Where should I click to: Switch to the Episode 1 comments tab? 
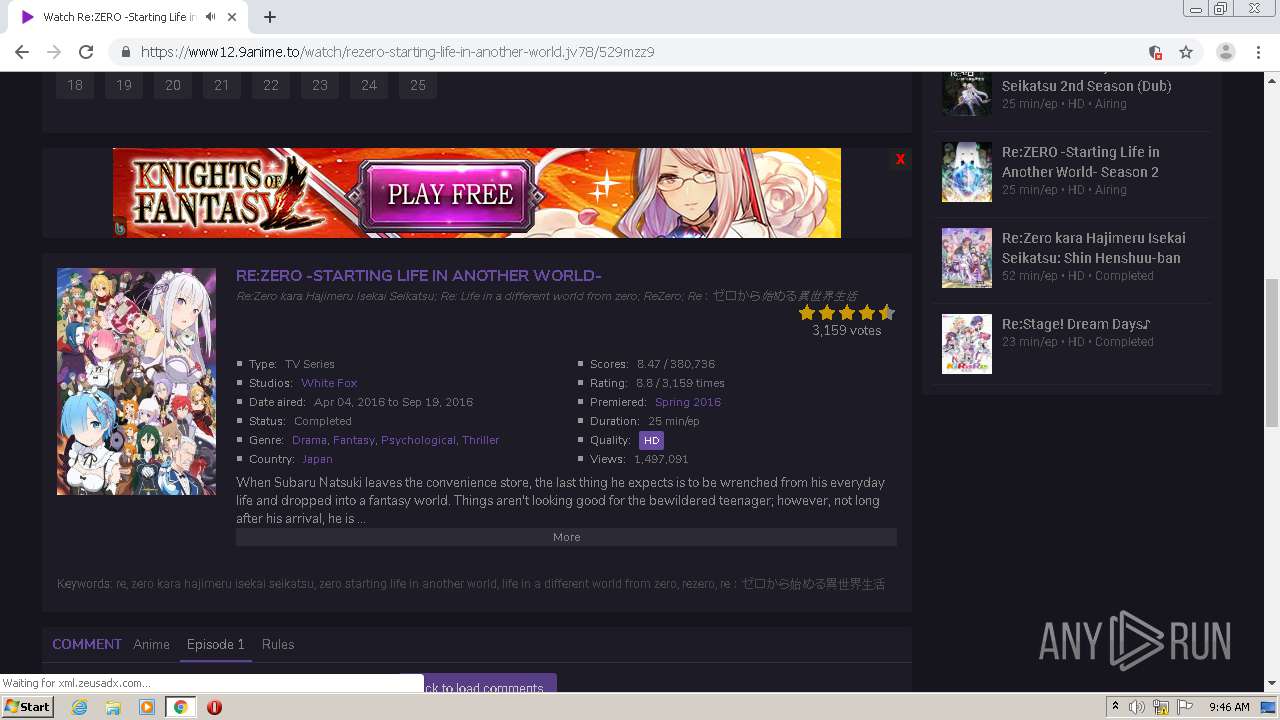216,645
